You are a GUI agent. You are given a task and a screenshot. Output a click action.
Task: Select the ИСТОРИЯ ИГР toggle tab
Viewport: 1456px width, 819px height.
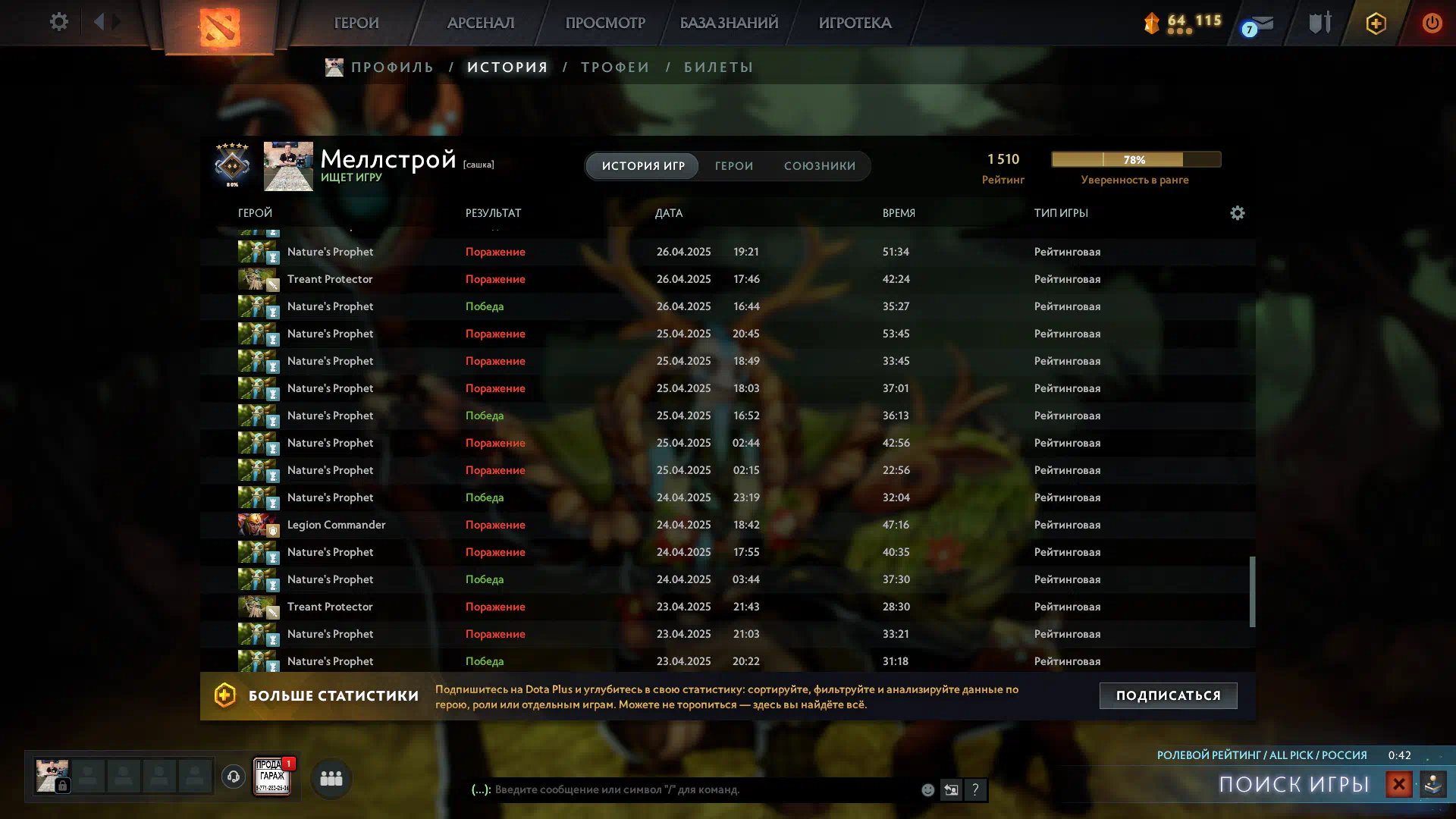643,166
